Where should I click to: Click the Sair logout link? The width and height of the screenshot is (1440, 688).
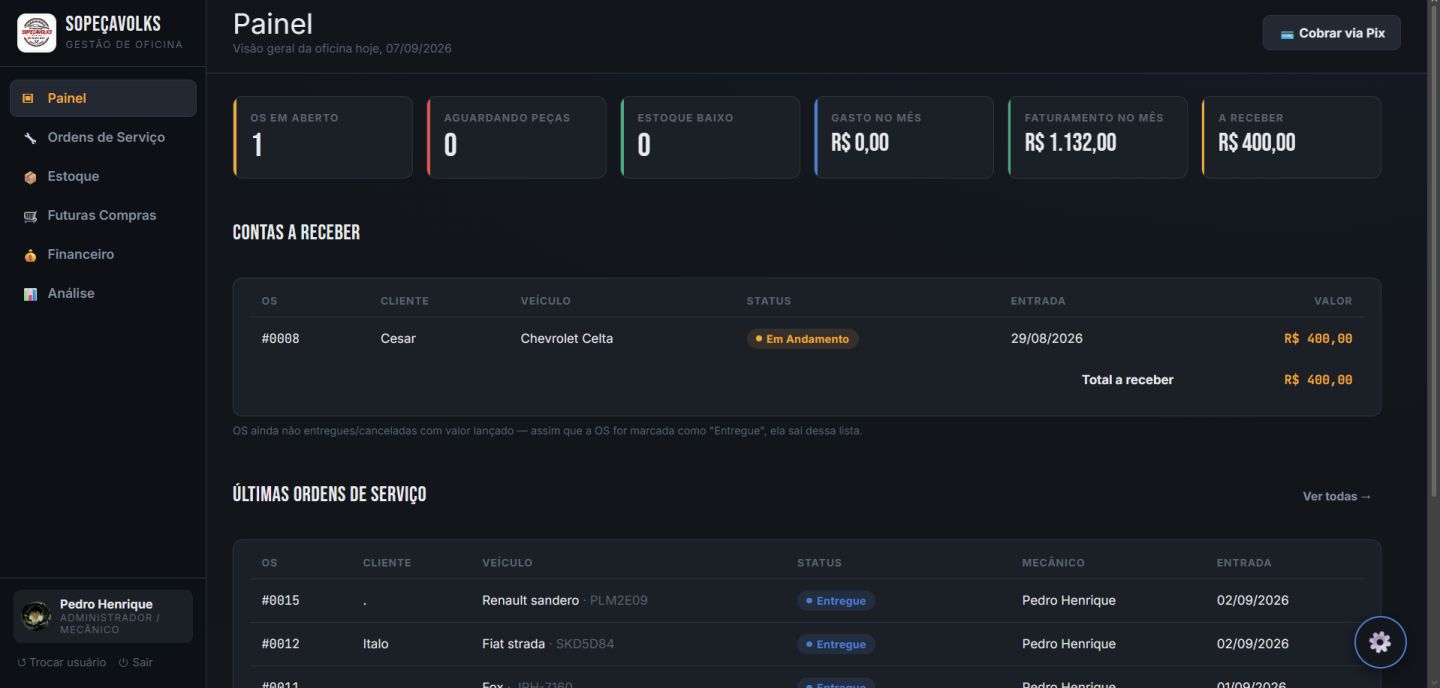(x=136, y=662)
